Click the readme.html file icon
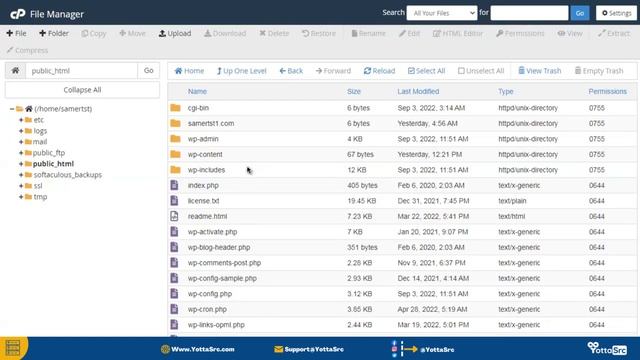640x360 pixels. (x=174, y=216)
